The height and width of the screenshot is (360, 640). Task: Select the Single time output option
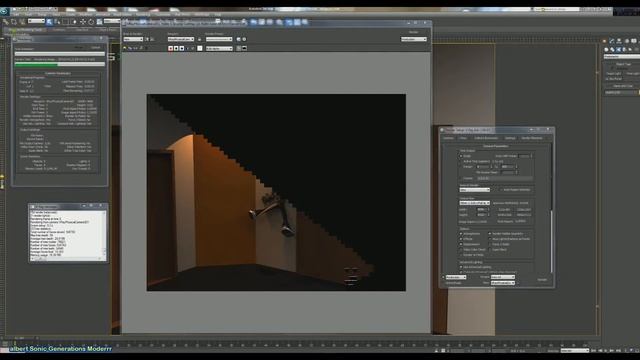coord(461,156)
